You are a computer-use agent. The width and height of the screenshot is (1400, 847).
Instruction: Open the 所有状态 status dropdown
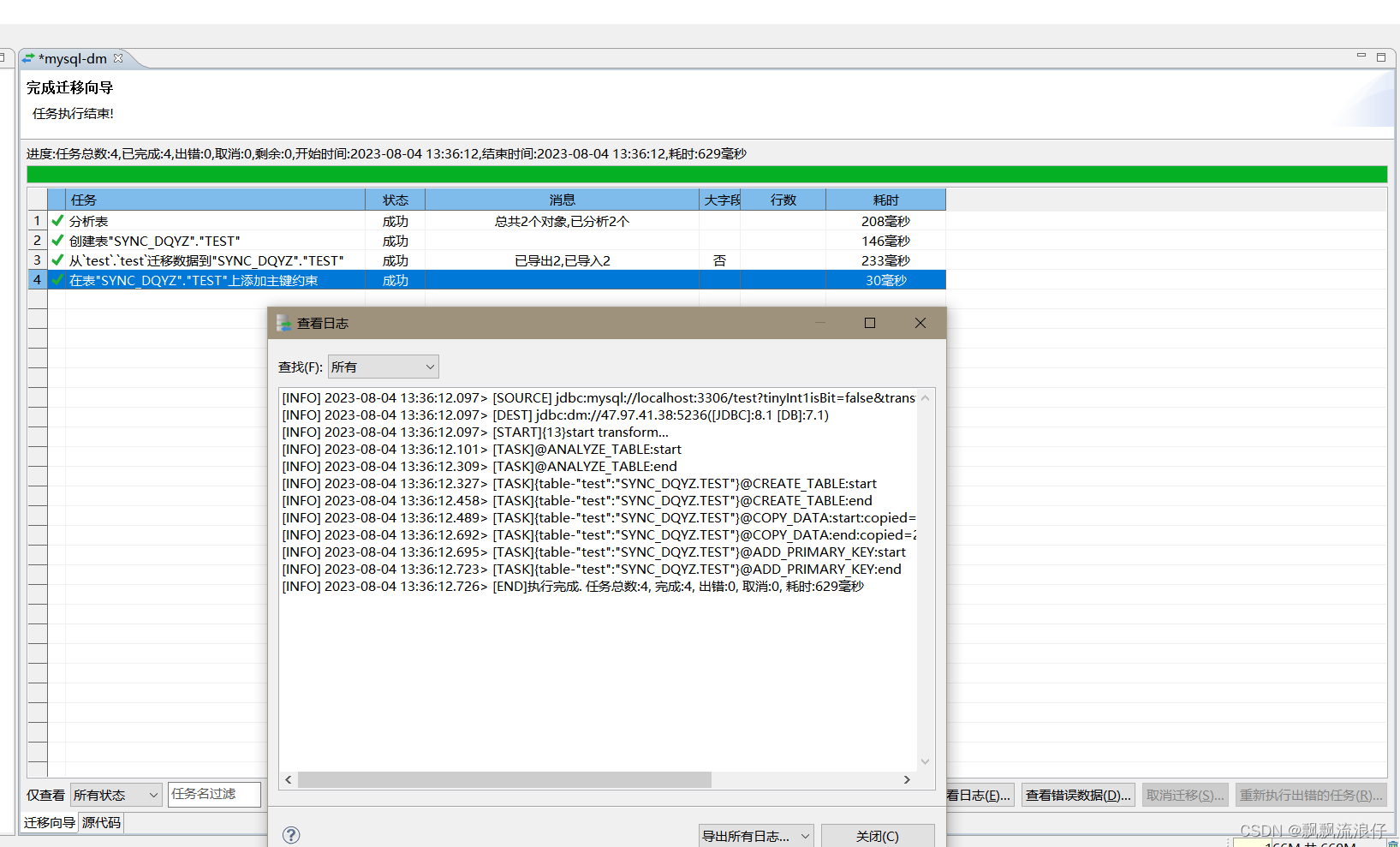pyautogui.click(x=116, y=795)
